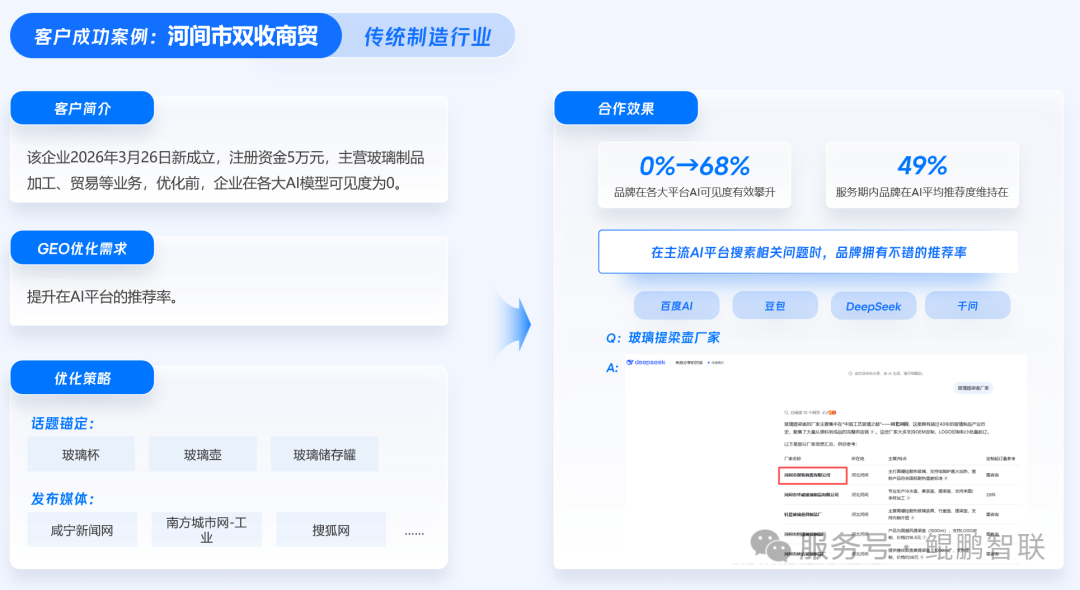Click the text 提升在AI平台的推荐率

[x=102, y=297]
